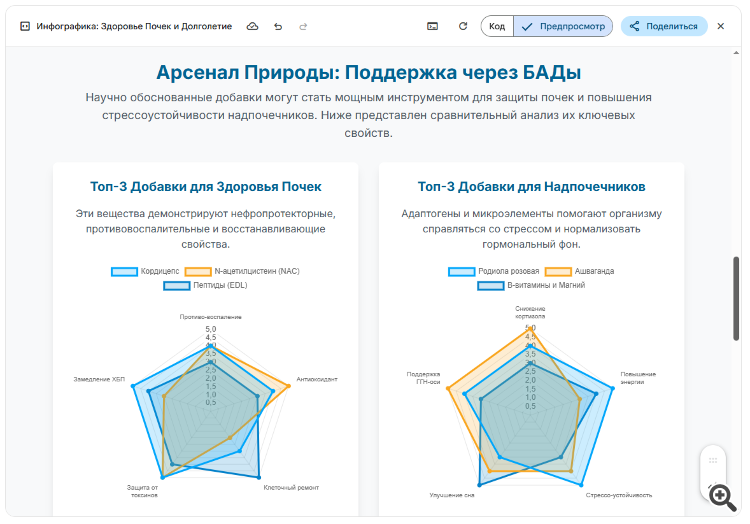The image size is (750, 524).
Task: Click the infographic document icon
Action: click(25, 26)
